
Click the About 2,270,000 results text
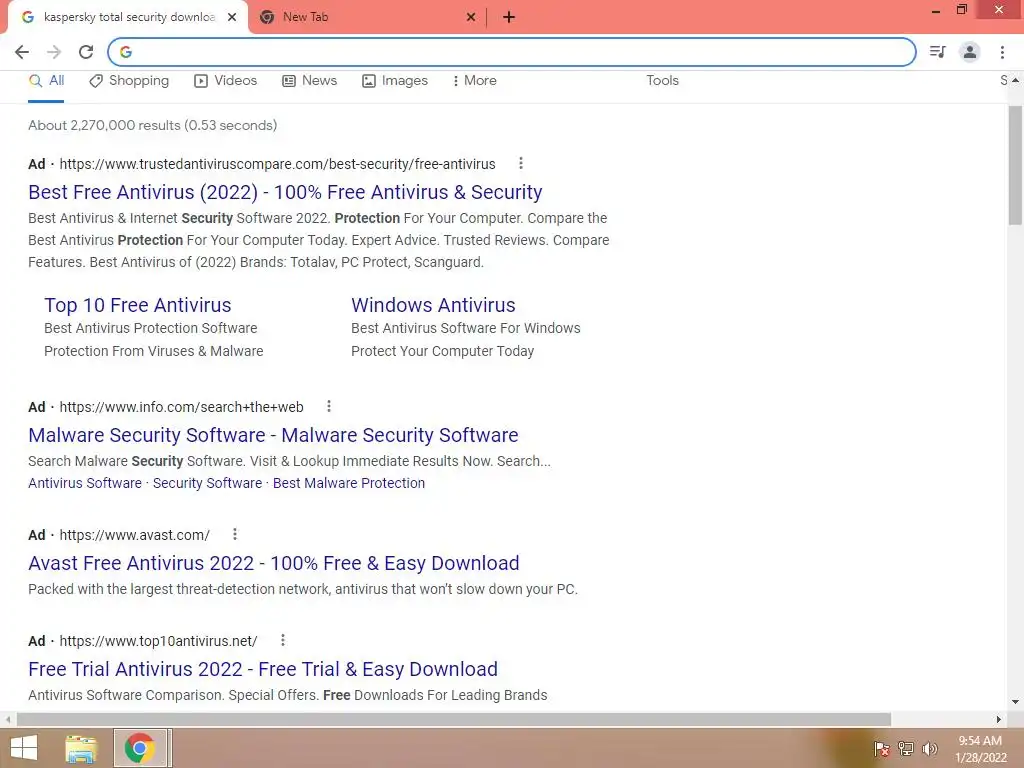tap(152, 125)
